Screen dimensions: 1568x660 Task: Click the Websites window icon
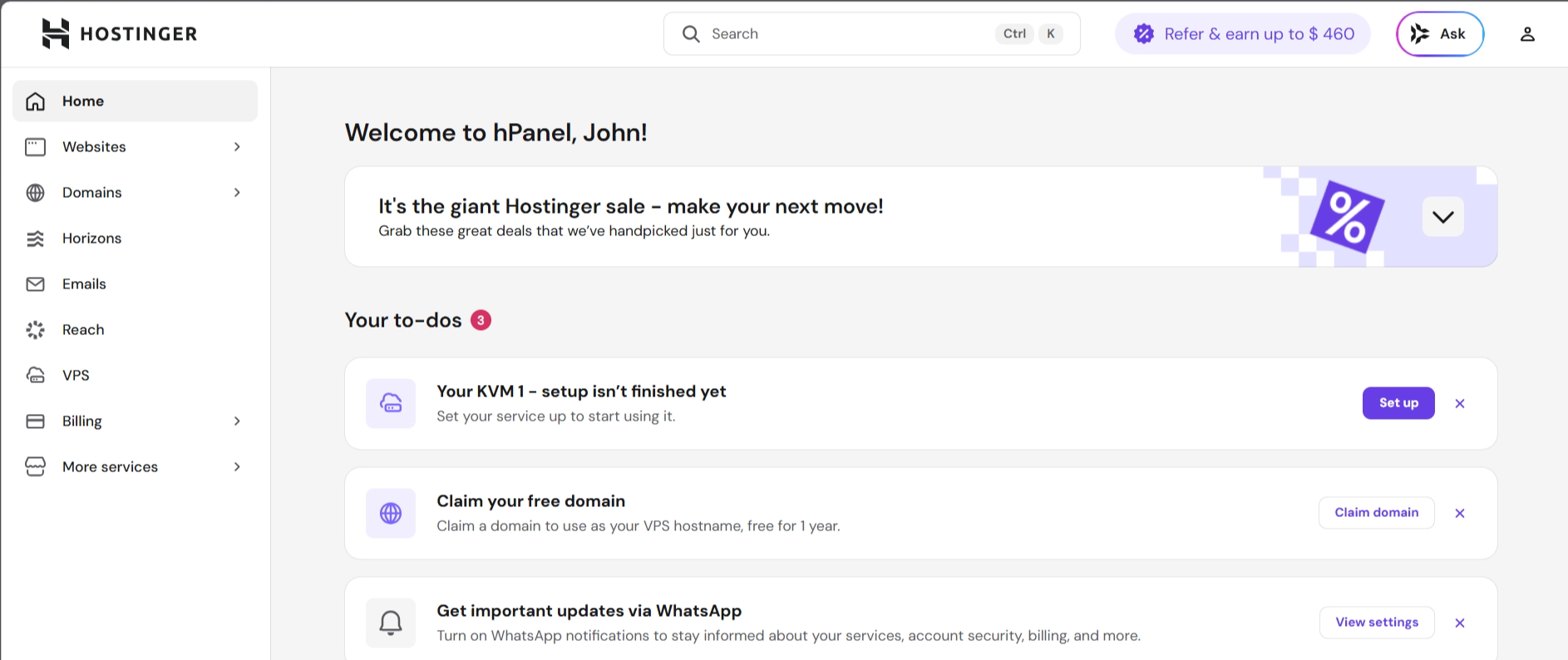[35, 147]
